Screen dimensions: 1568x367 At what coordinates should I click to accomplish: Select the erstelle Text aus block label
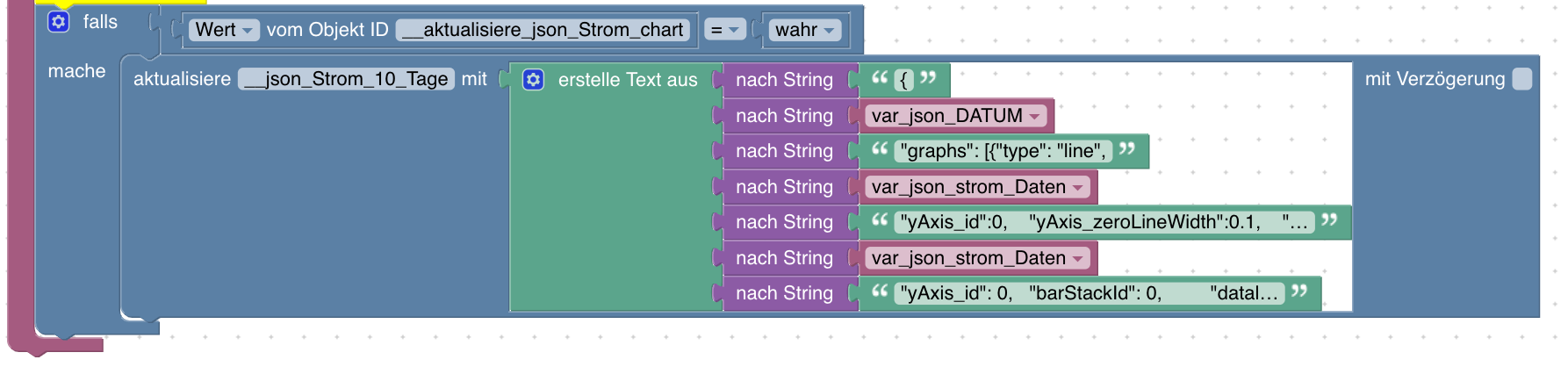coord(628,80)
